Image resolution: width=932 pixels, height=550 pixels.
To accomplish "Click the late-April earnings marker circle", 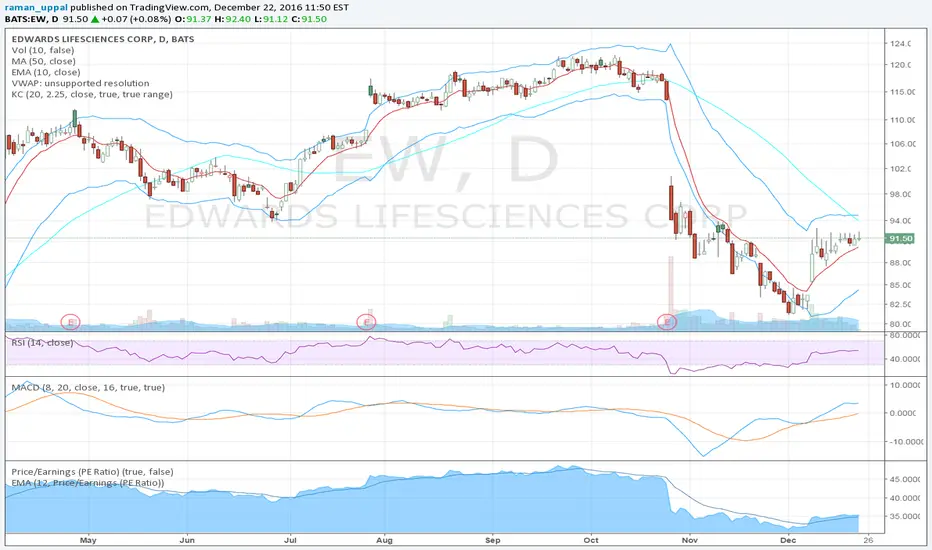I will 71,322.
